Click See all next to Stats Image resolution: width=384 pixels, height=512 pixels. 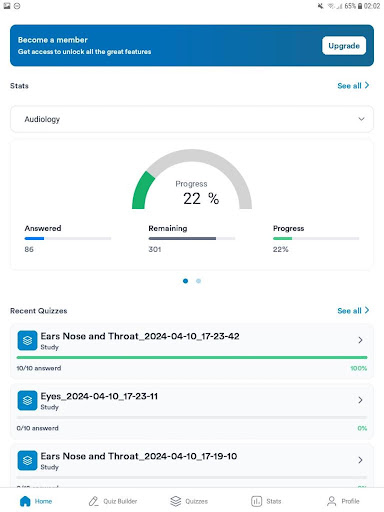point(353,86)
